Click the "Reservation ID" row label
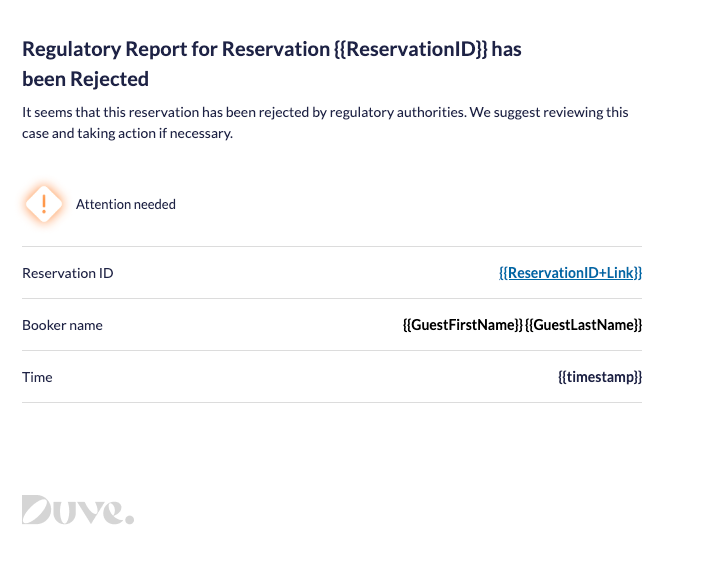 tap(68, 273)
